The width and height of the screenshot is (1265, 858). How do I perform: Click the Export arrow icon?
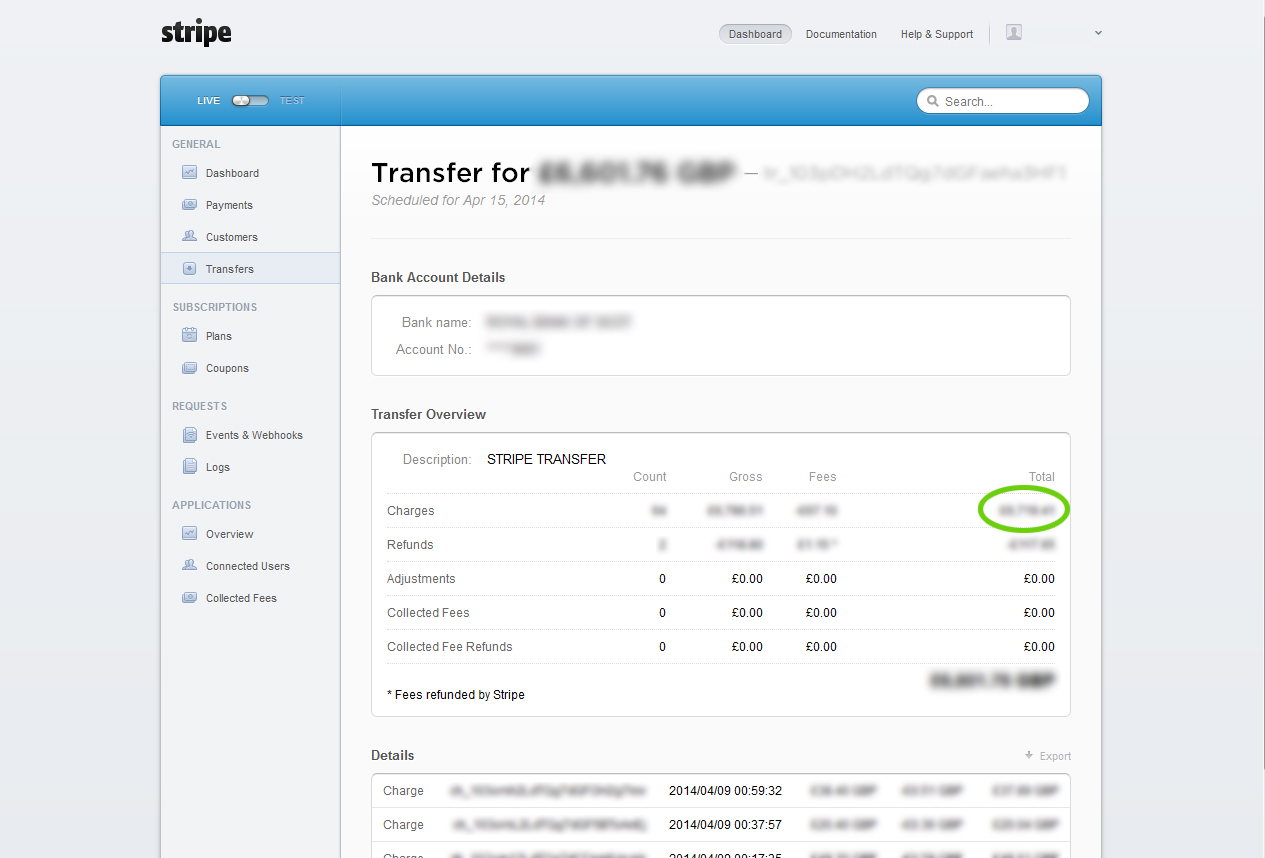tap(1029, 755)
